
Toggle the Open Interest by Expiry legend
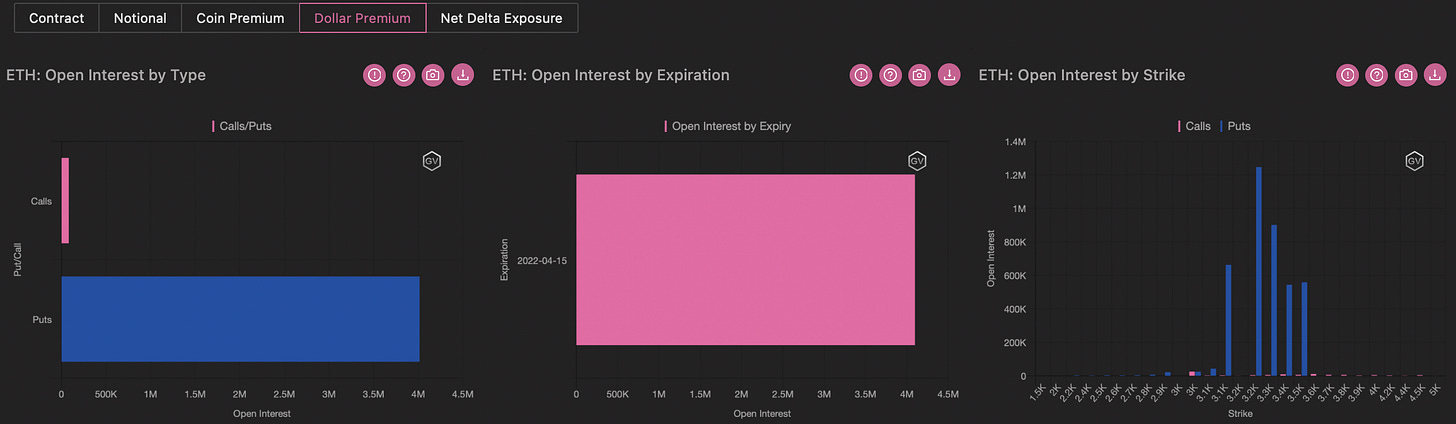tap(727, 127)
